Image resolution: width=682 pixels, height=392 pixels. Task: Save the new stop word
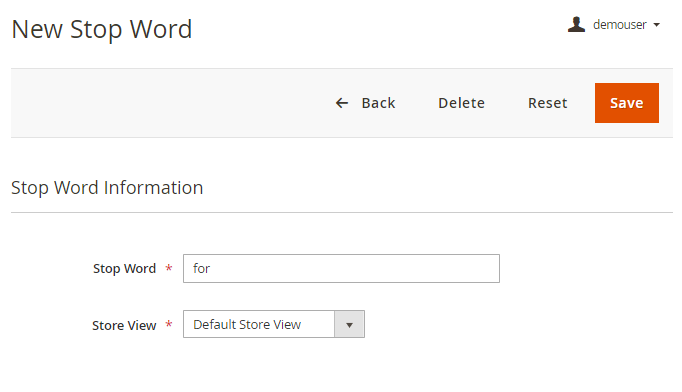pos(627,103)
